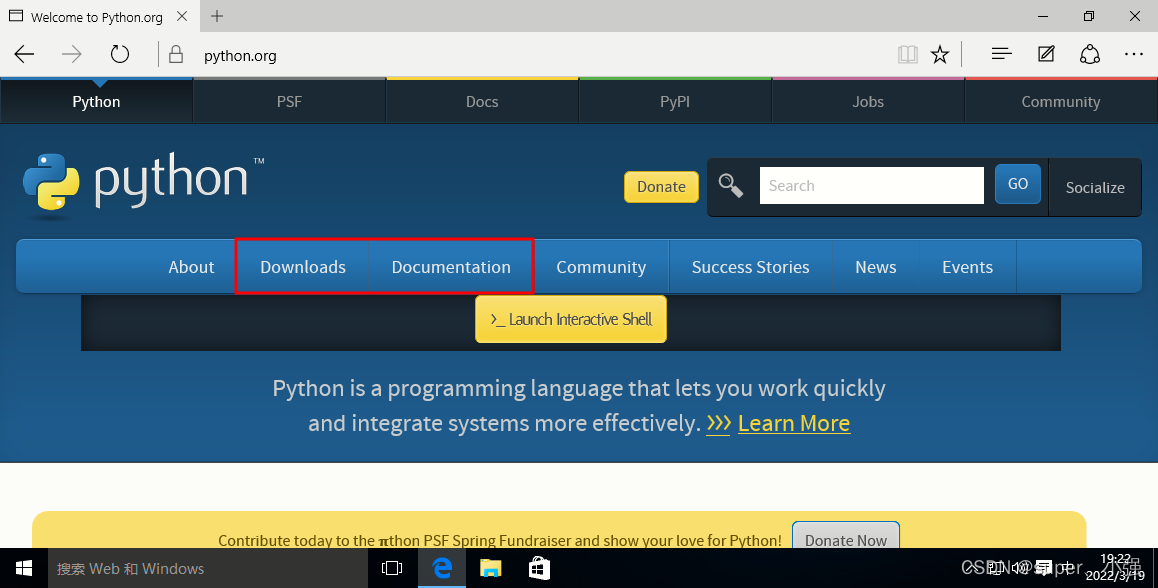The width and height of the screenshot is (1158, 588).
Task: Open File Explorer from taskbar
Action: [x=490, y=568]
